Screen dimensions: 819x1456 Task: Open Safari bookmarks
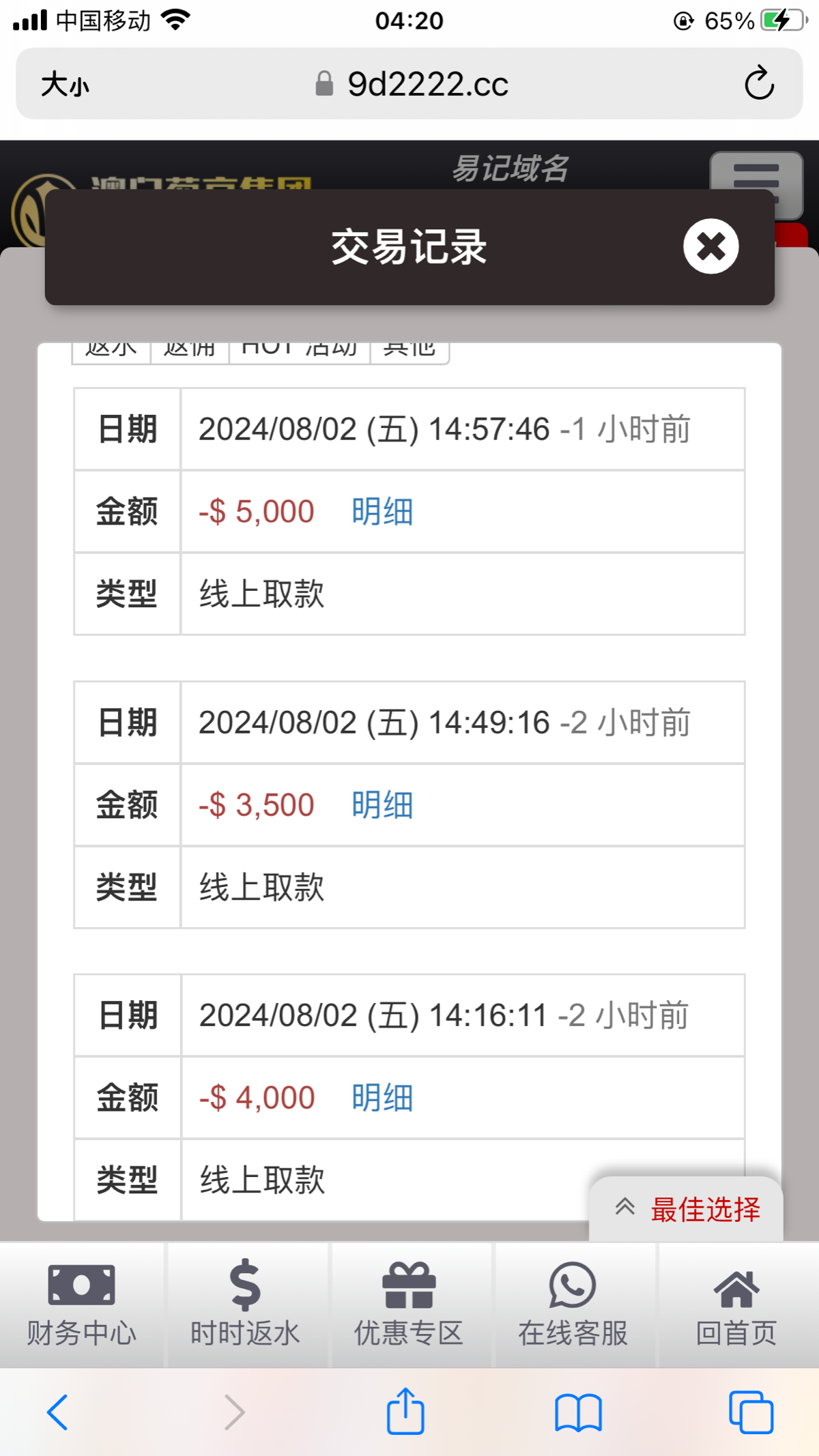578,1412
